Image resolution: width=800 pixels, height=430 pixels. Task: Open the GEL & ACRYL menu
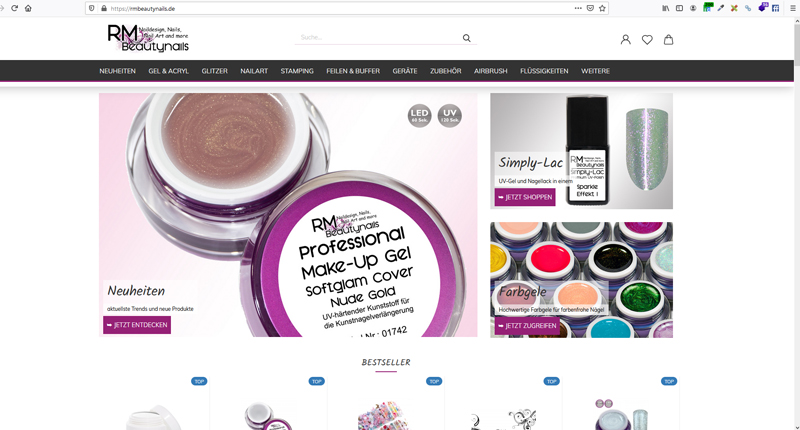click(168, 71)
